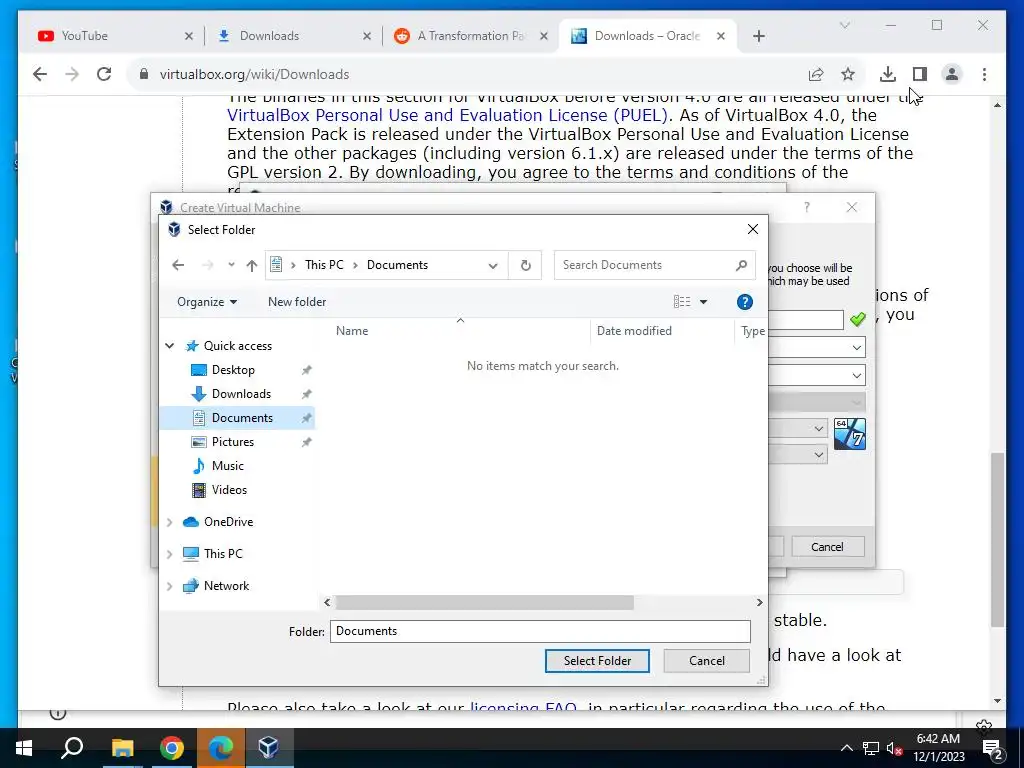The image size is (1024, 768).
Task: Click Documents in the address breadcrumb
Action: pos(397,265)
